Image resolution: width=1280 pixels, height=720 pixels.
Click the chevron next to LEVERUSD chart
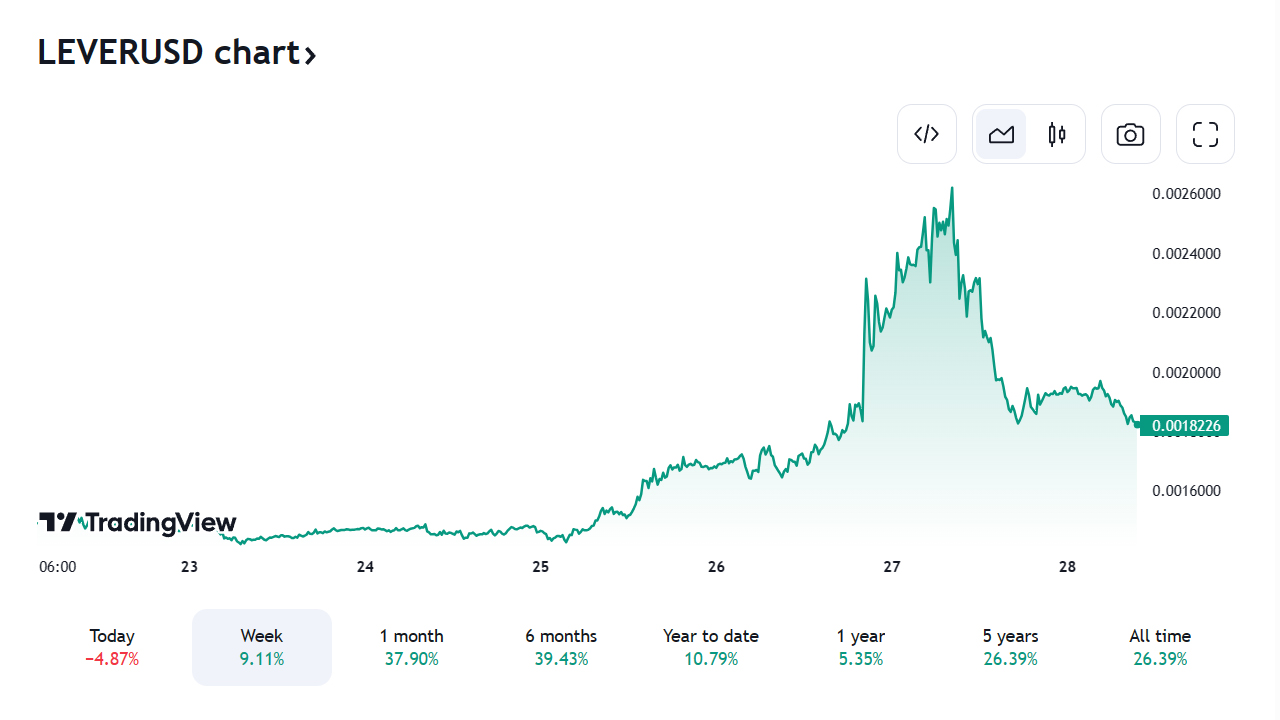point(310,54)
